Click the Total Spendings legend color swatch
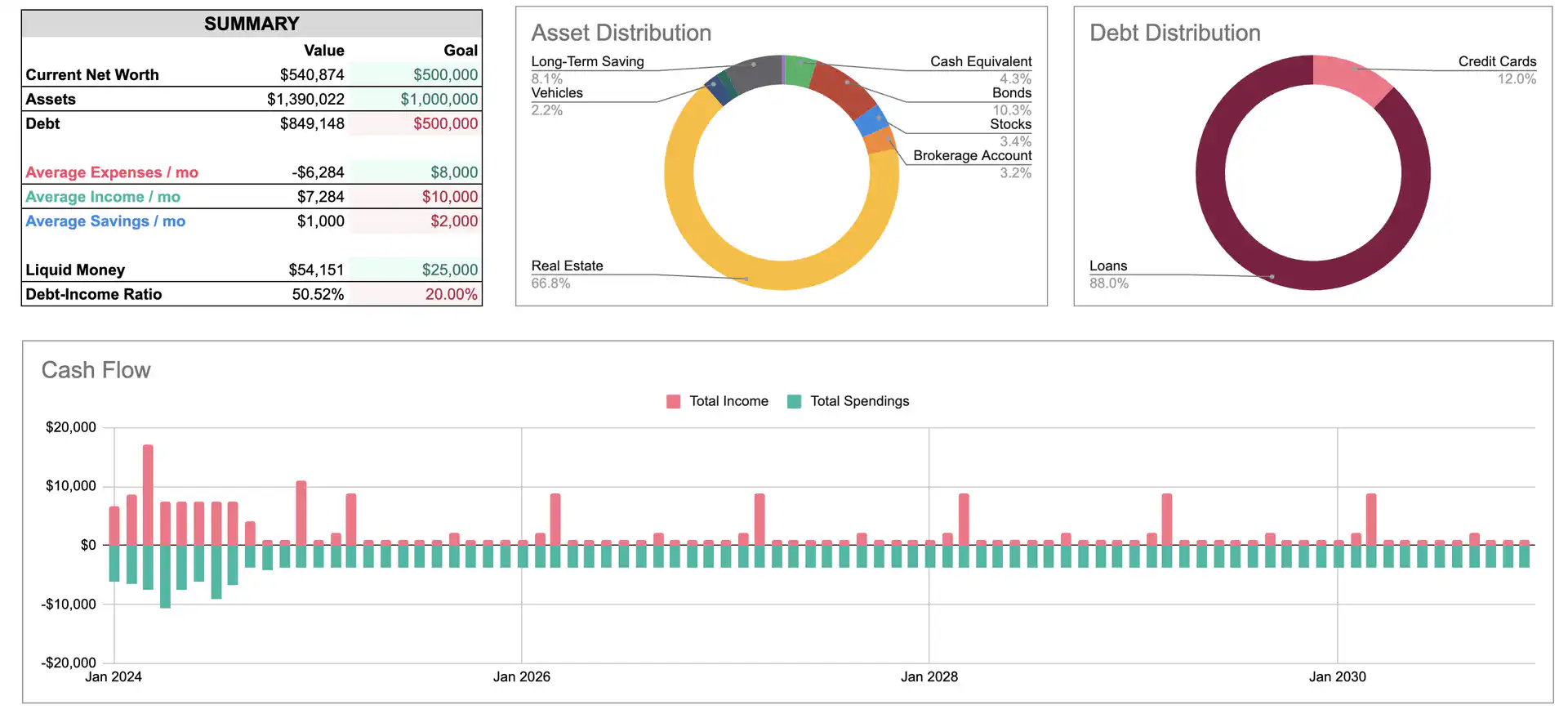This screenshot has width=1568, height=714. (794, 401)
